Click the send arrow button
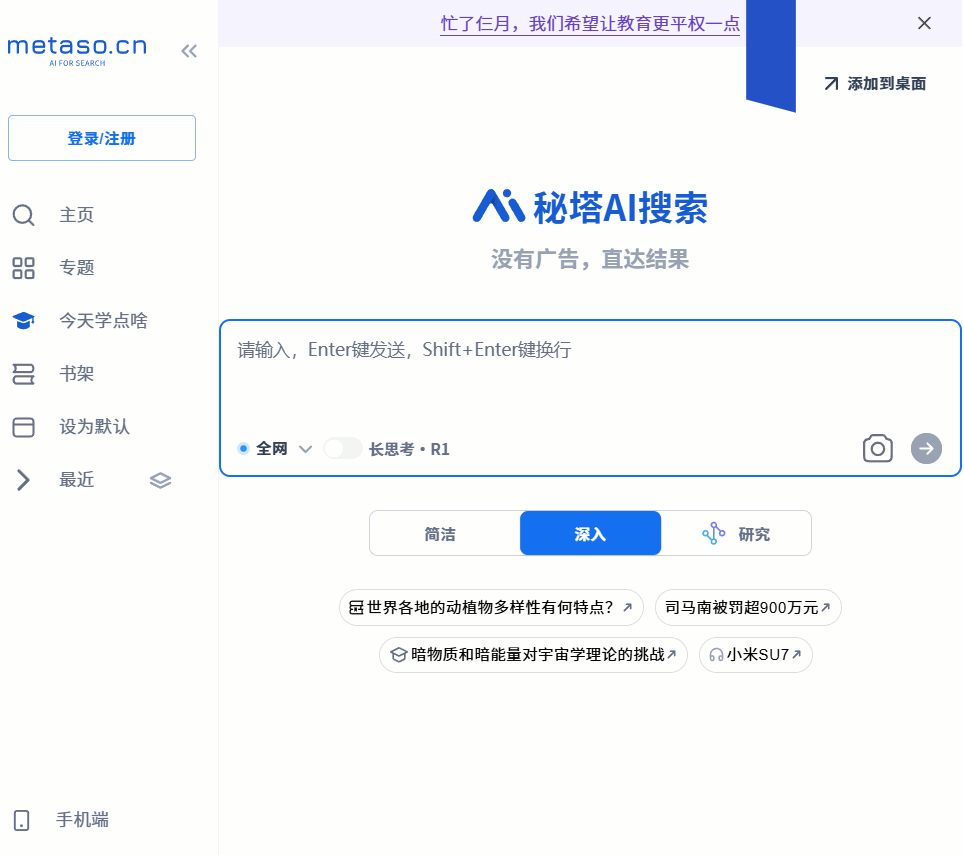The height and width of the screenshot is (855, 964). pyautogui.click(x=926, y=449)
